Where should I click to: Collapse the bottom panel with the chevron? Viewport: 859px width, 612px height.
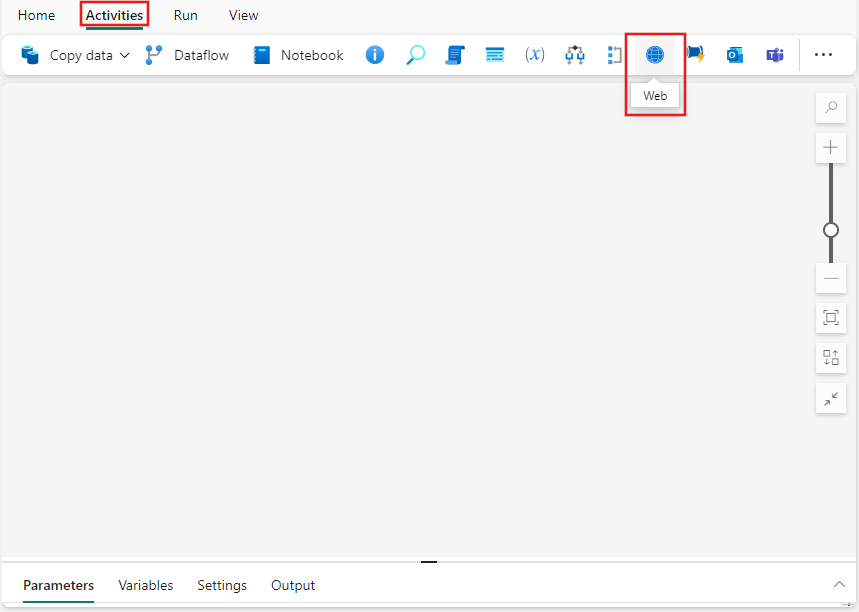pos(839,585)
